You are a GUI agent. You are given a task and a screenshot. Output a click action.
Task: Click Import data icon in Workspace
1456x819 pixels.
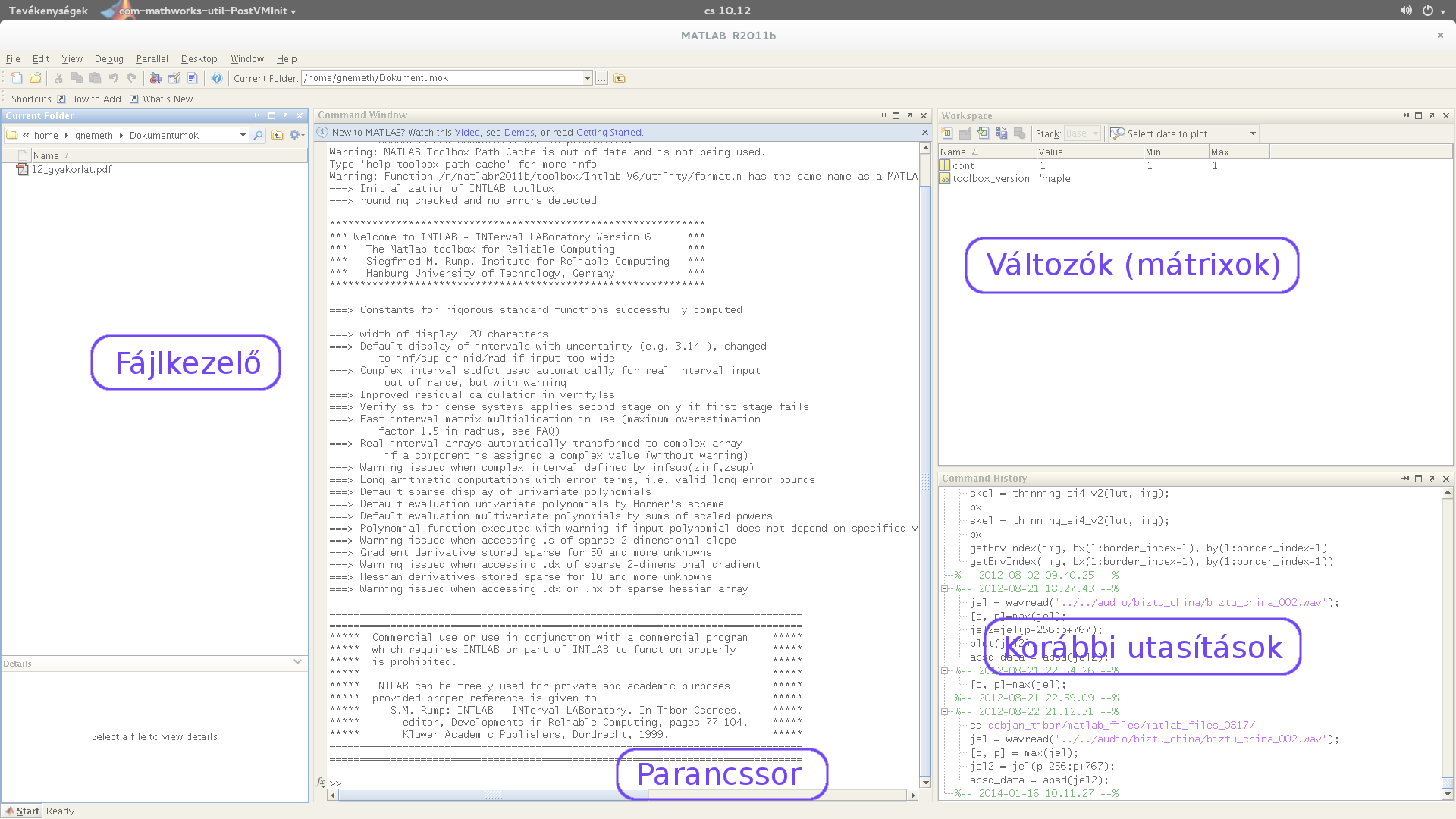[x=984, y=133]
